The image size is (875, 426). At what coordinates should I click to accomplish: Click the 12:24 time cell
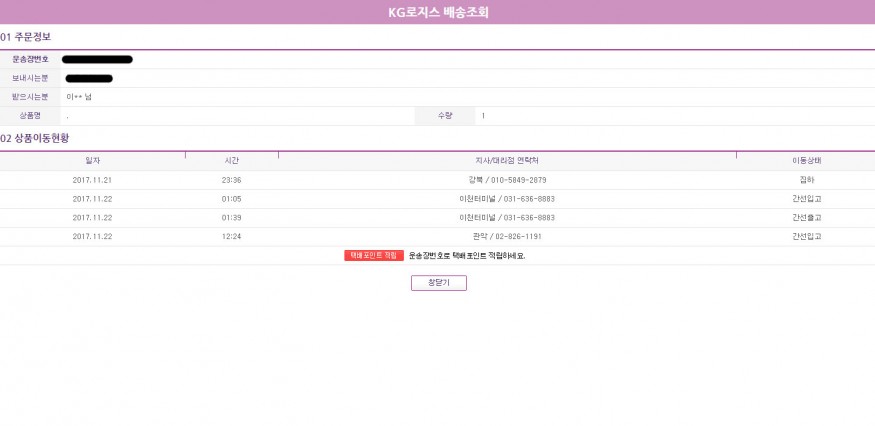click(231, 237)
